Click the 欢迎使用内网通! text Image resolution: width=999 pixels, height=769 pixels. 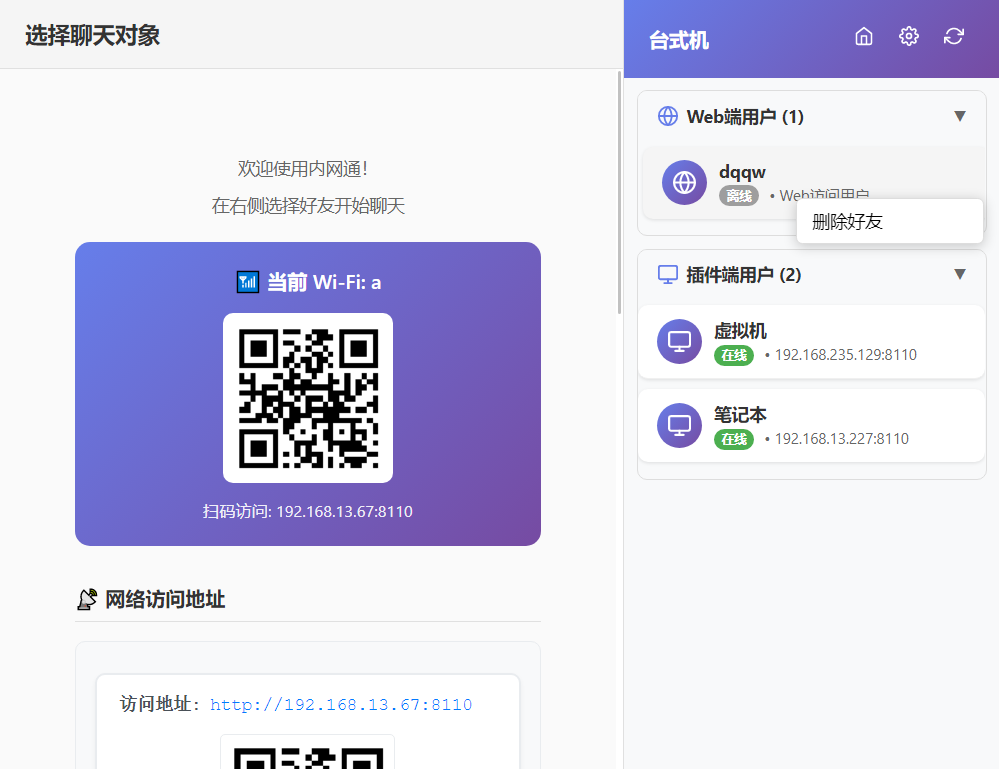tap(303, 169)
